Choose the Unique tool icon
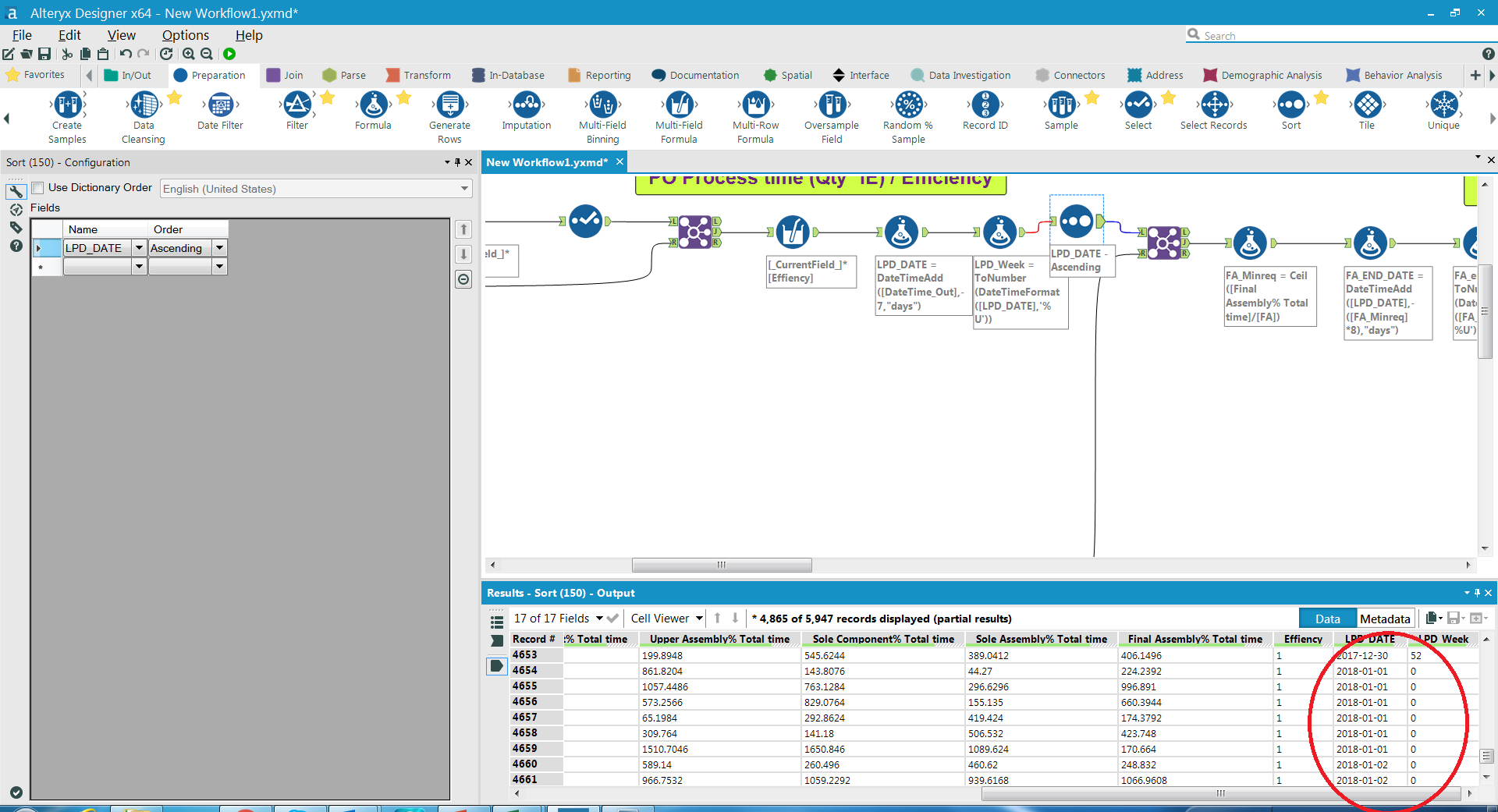Viewport: 1498px width, 812px height. pos(1443,105)
